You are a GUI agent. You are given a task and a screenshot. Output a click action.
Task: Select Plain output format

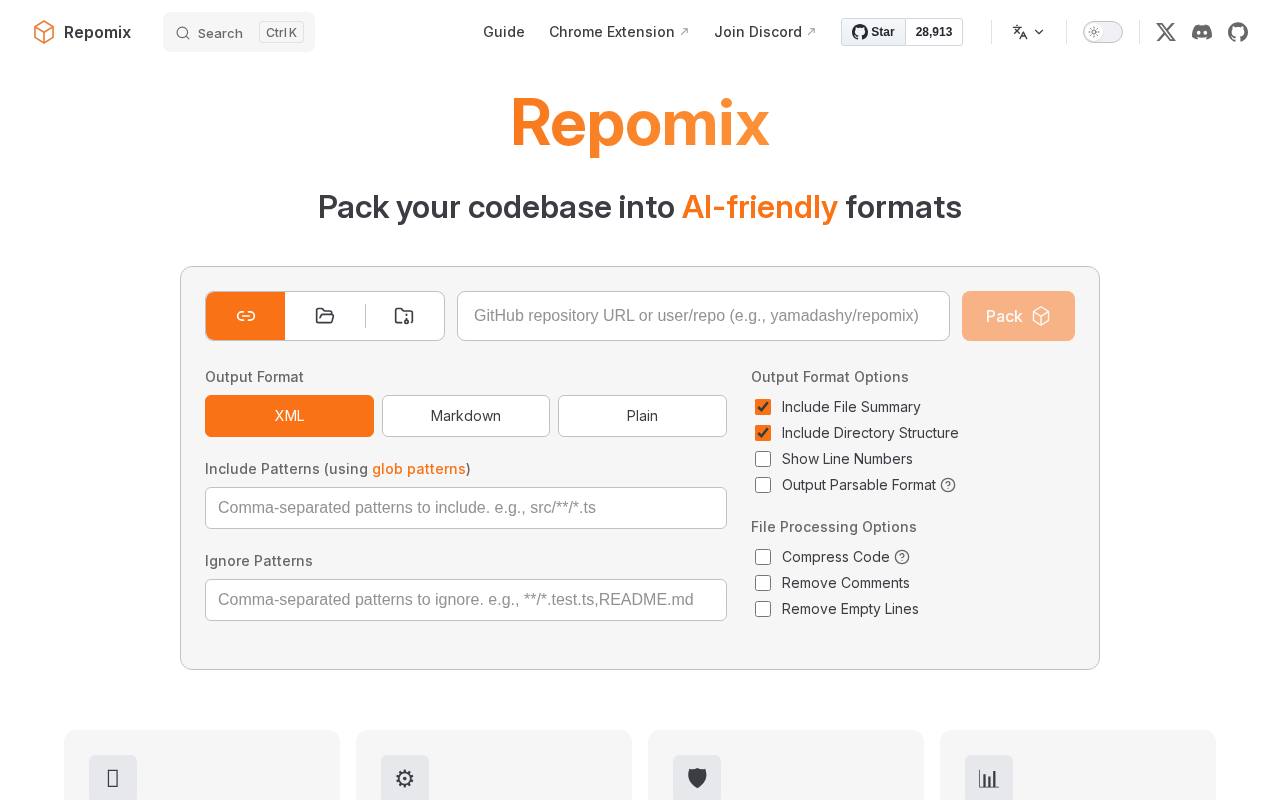click(x=642, y=416)
